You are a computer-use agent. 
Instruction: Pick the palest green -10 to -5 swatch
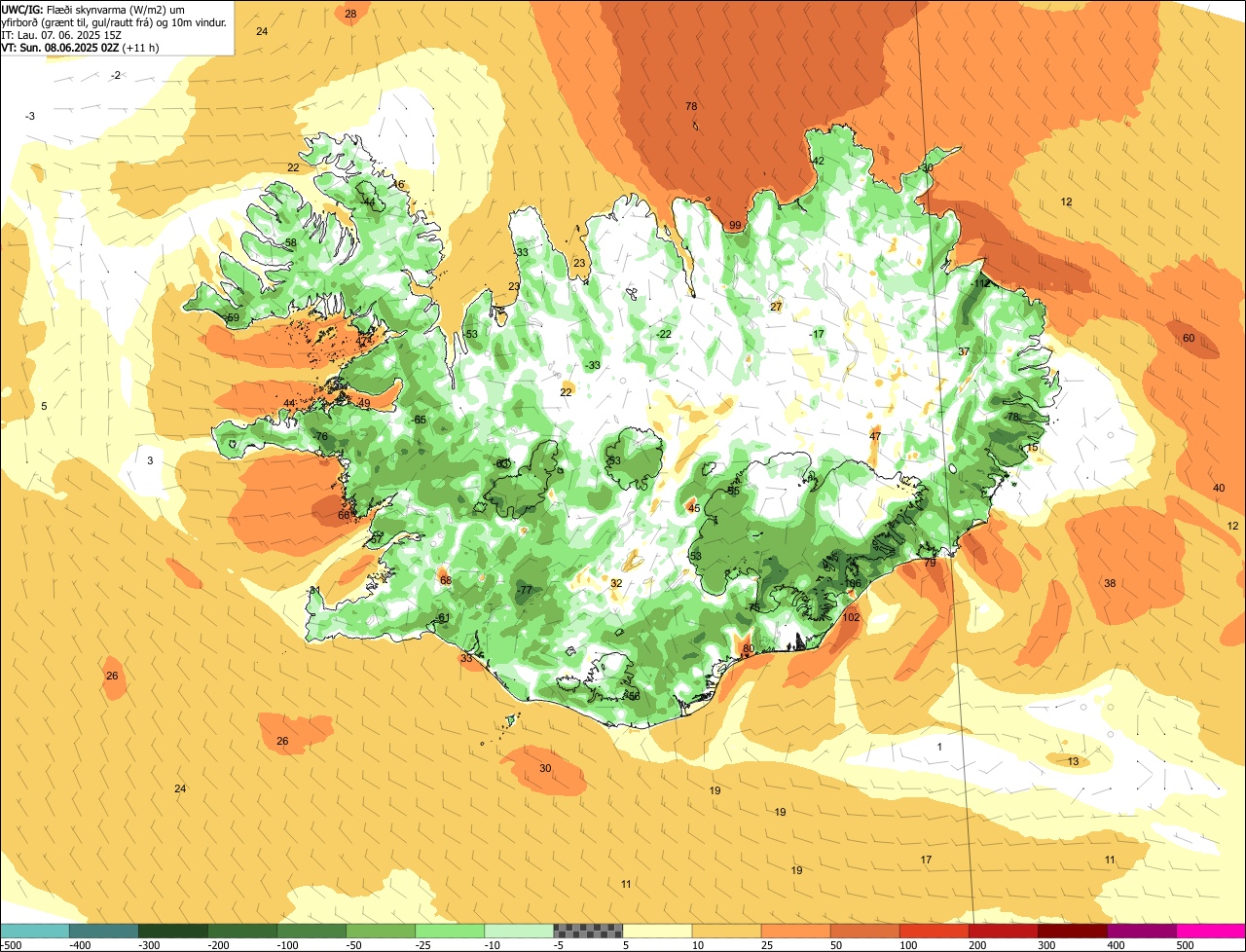click(x=519, y=931)
